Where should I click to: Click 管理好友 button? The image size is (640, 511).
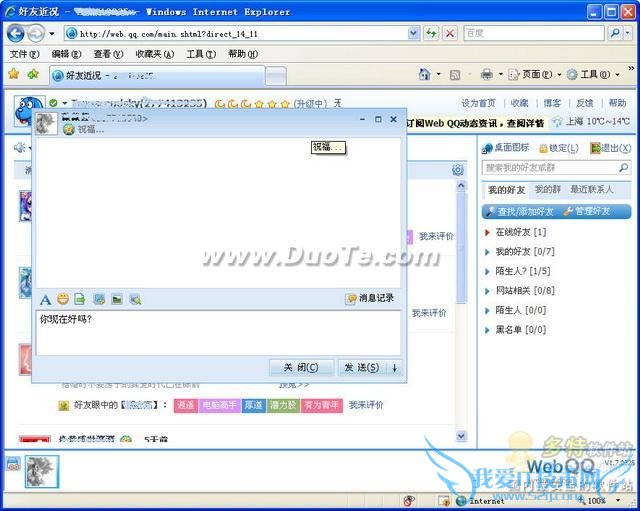pyautogui.click(x=587, y=211)
